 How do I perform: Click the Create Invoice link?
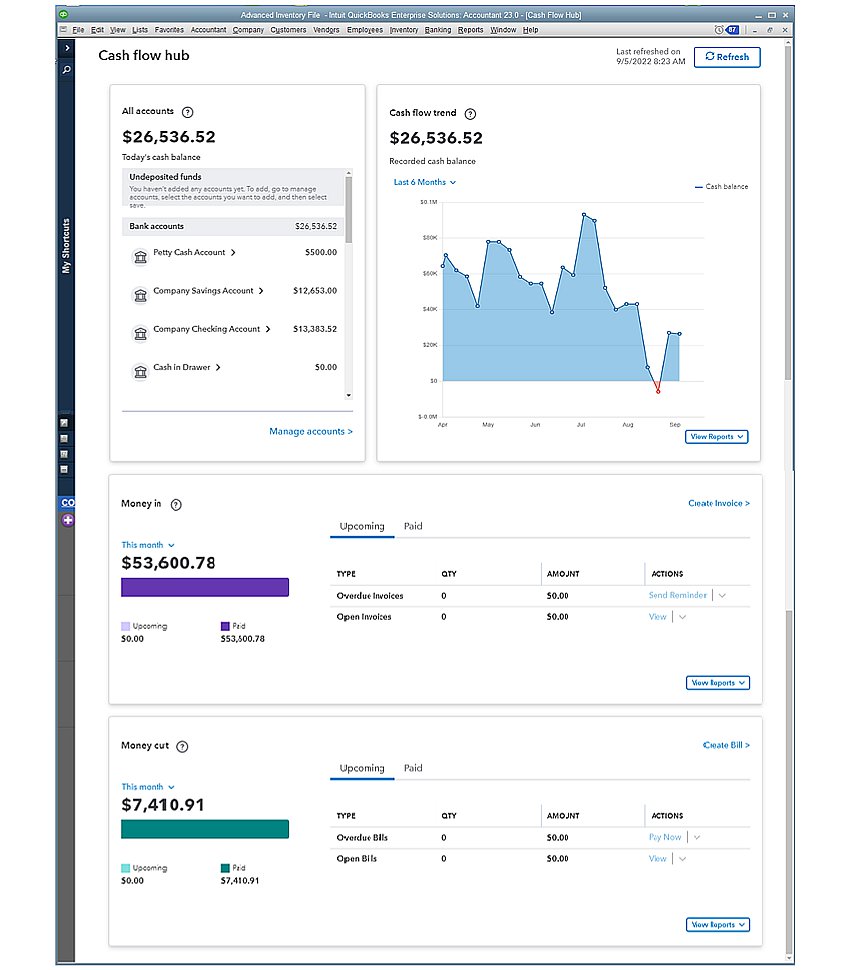pos(718,504)
